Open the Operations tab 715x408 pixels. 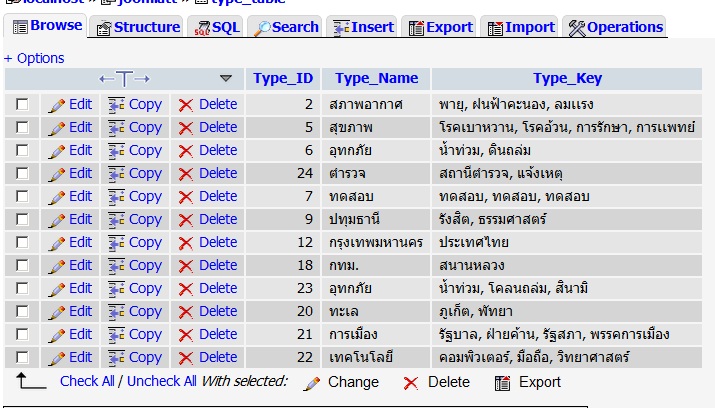coord(616,27)
